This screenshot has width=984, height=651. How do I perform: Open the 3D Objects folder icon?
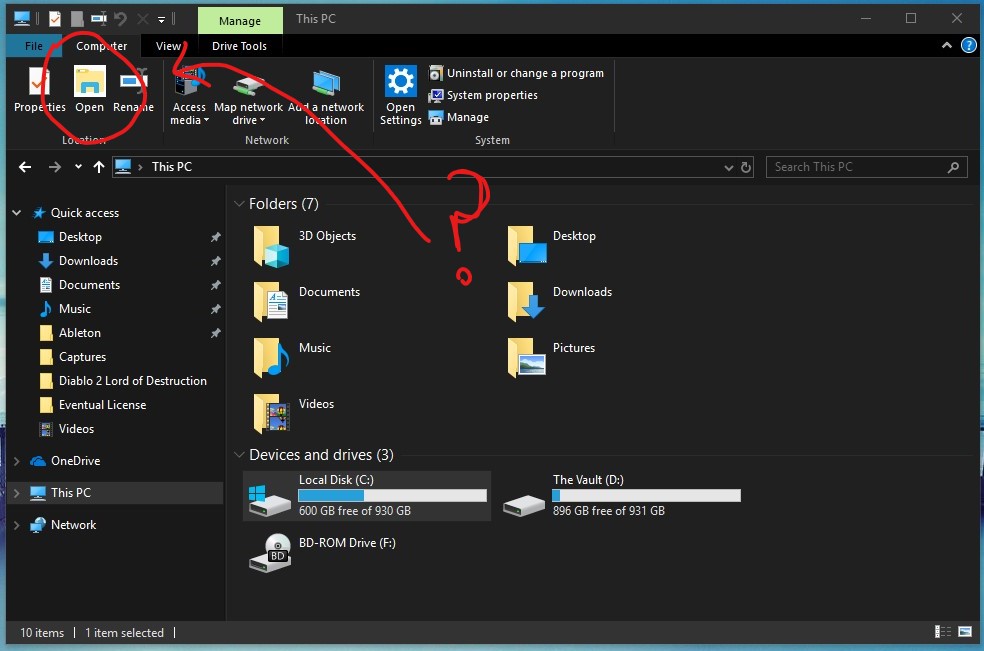pos(270,245)
